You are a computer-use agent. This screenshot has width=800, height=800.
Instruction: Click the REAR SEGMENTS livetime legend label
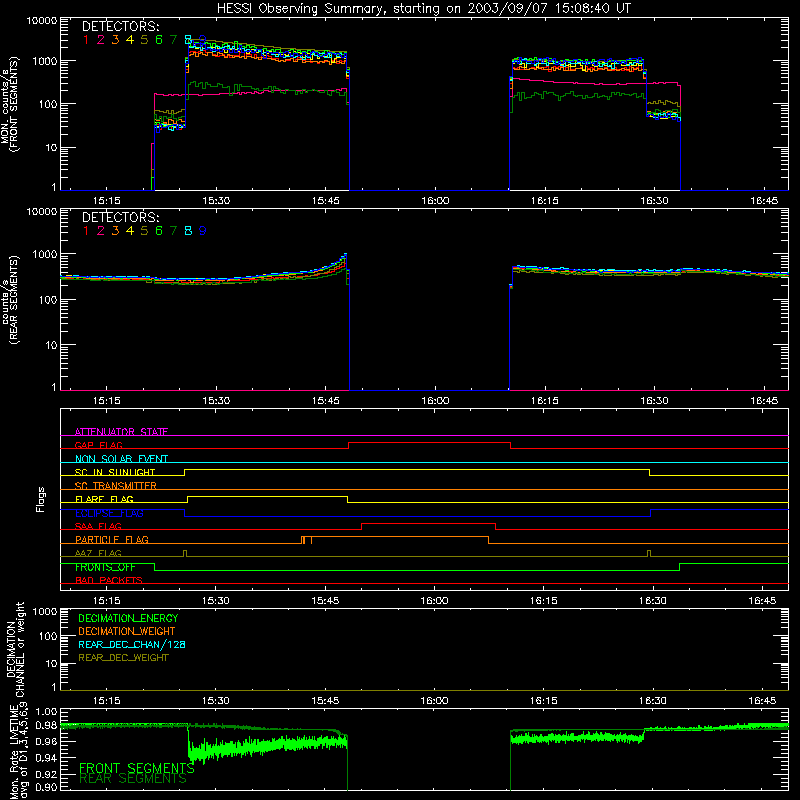(133, 779)
